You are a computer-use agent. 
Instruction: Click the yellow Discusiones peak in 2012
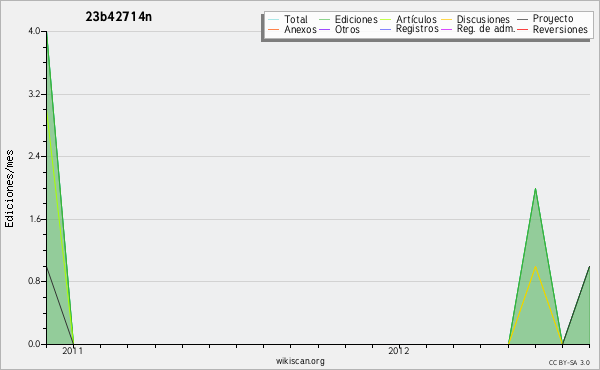tap(535, 266)
